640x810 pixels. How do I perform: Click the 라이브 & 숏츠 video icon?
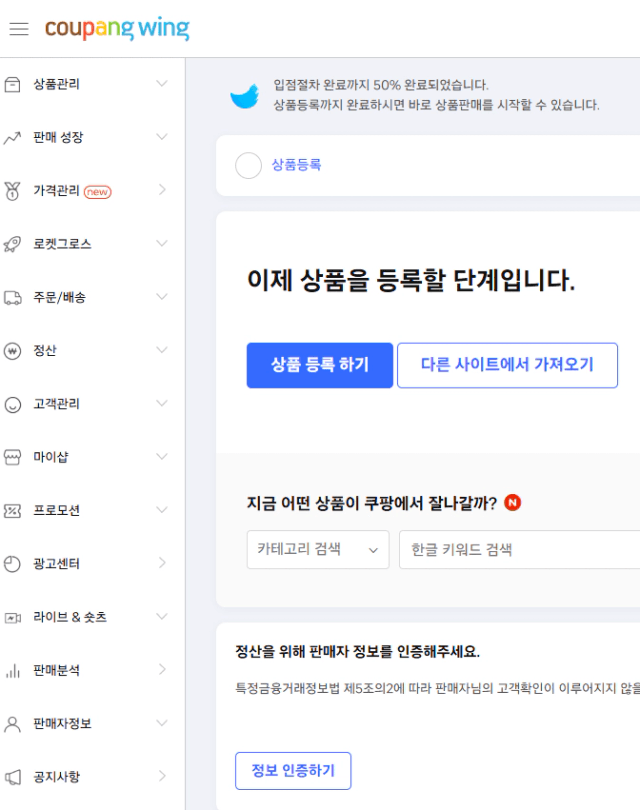click(x=12, y=617)
